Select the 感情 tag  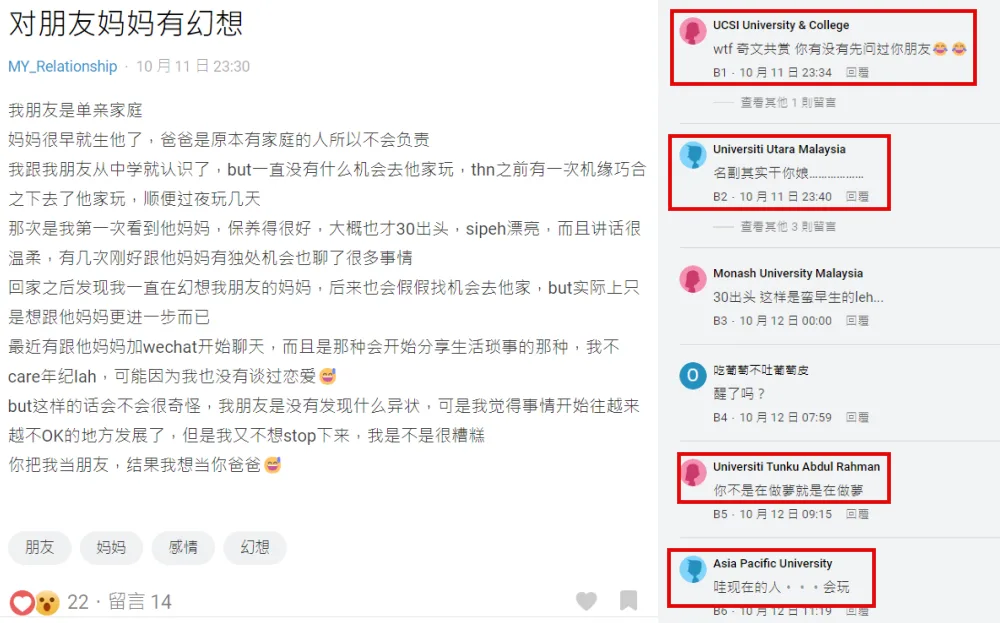(x=183, y=547)
